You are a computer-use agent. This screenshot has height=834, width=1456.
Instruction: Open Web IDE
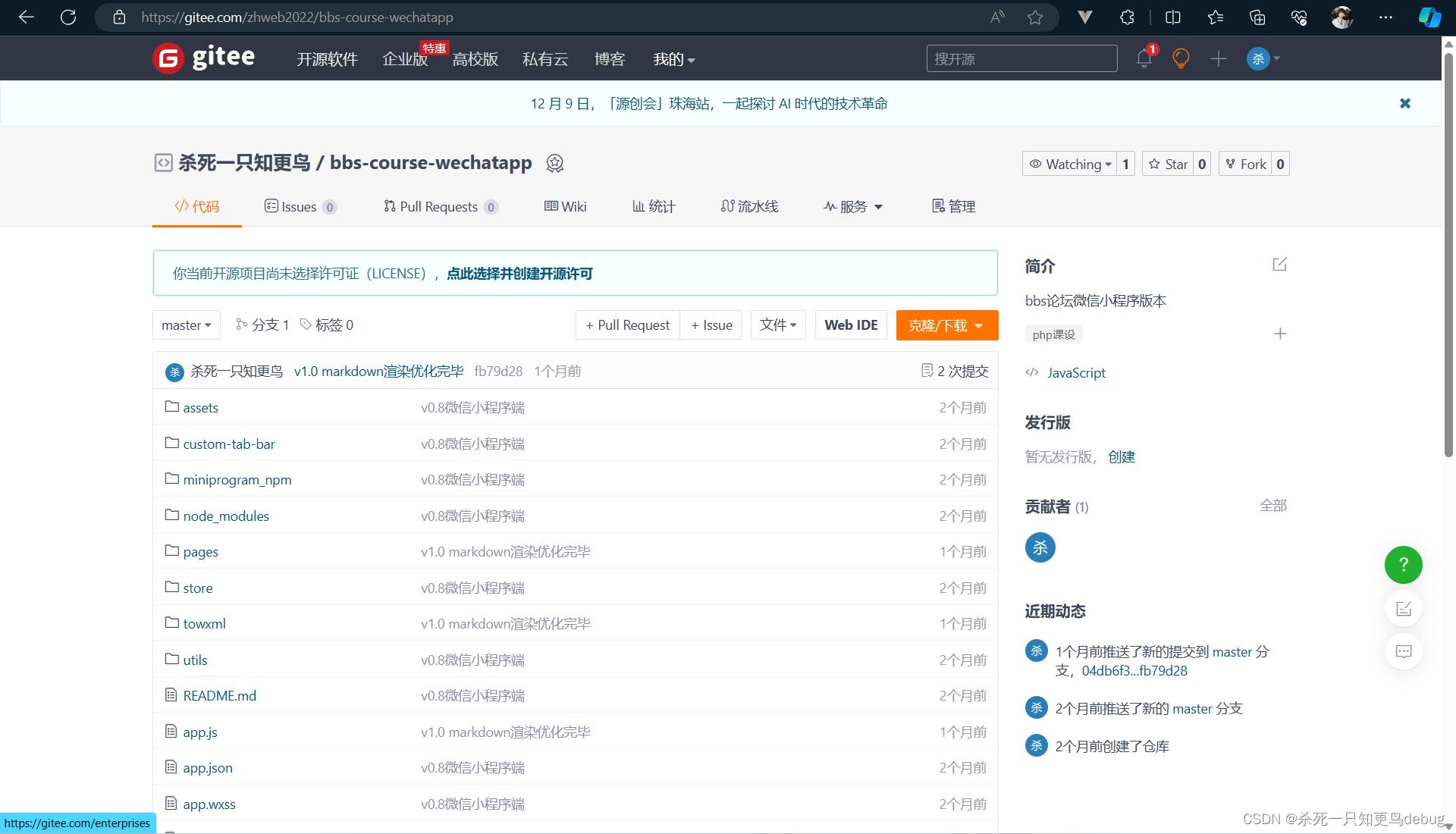851,325
